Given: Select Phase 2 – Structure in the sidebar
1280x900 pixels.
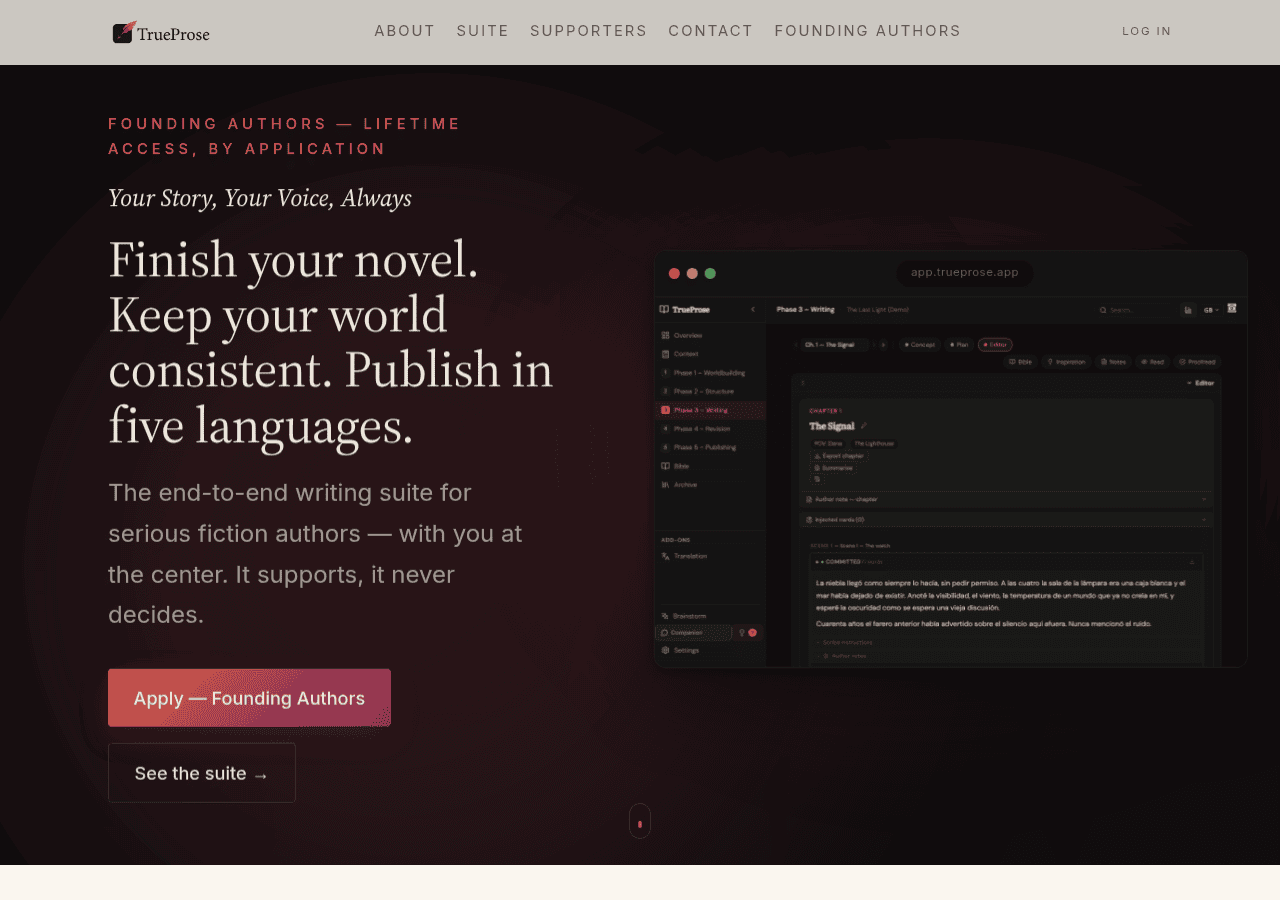Looking at the screenshot, I should [x=708, y=391].
